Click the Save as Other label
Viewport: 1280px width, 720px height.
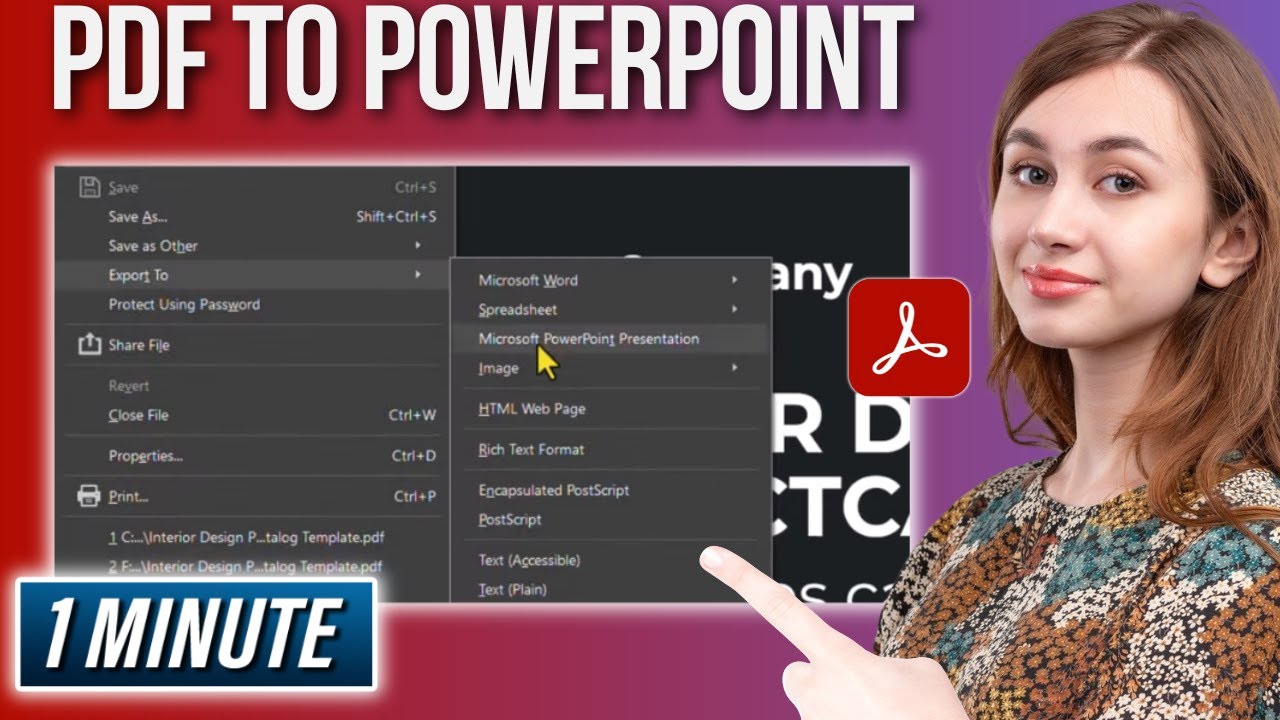click(x=153, y=246)
